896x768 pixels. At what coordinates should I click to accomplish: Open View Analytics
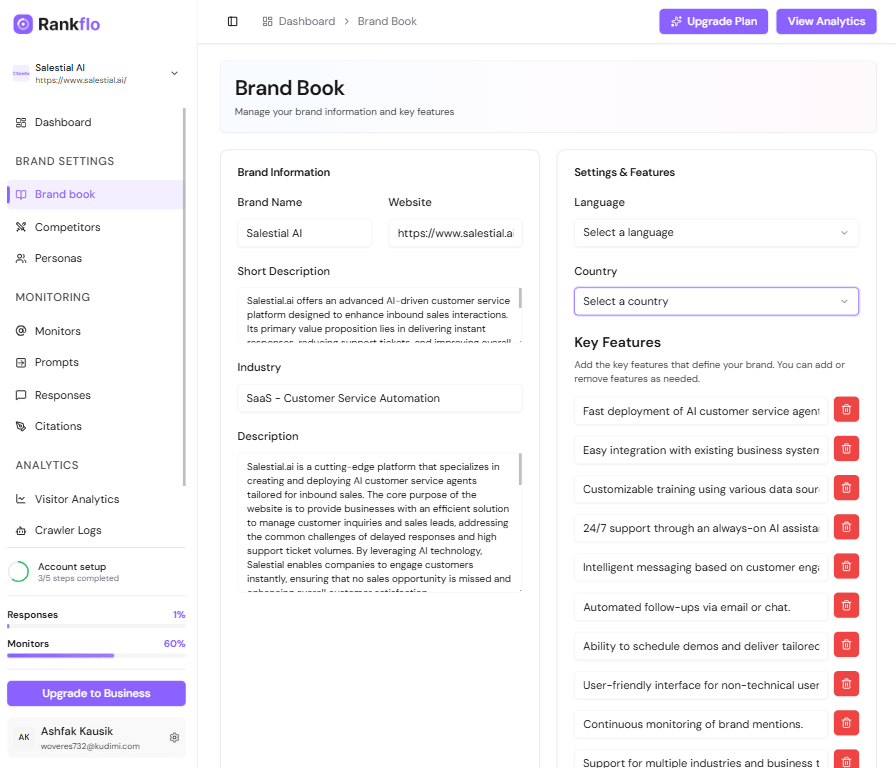tap(826, 21)
